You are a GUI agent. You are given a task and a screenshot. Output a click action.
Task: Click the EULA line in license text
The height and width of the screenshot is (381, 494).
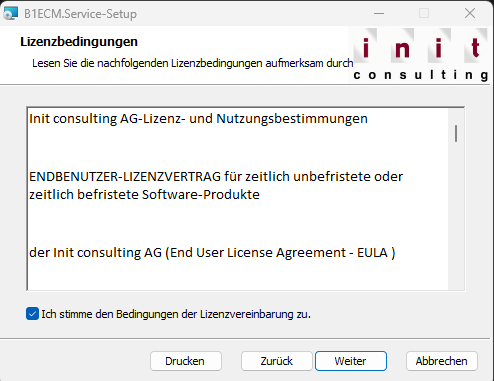[x=212, y=253]
